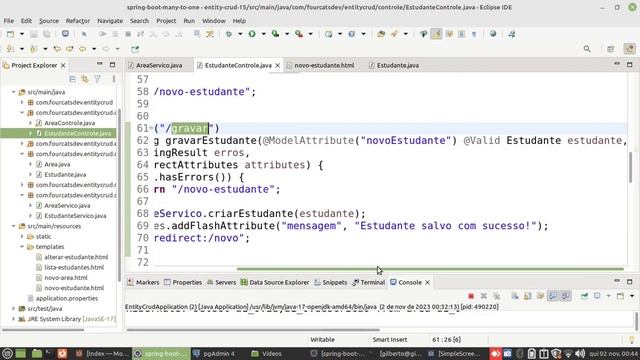Click the New wizard toolbar icon
The height and width of the screenshot is (360, 640).
[11, 34]
